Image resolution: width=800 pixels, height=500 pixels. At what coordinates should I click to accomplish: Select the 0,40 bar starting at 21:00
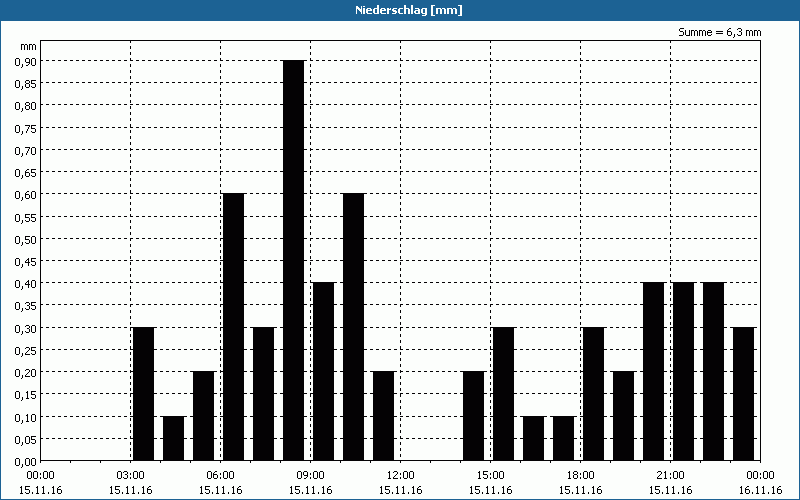pos(684,371)
